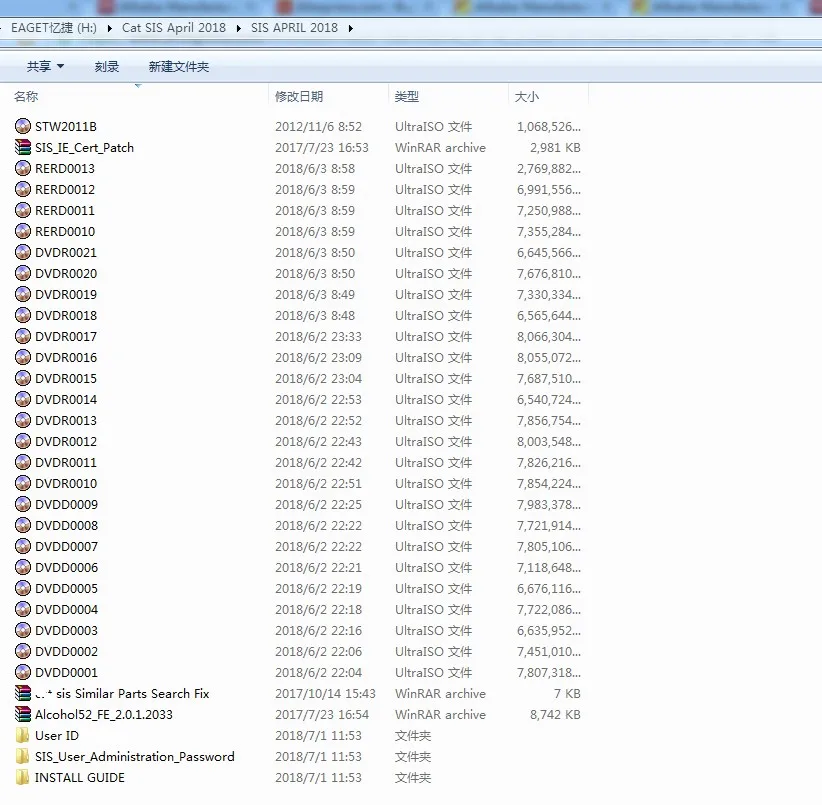
Task: Click the size 8,066,304 of DVDR0017
Action: (549, 336)
